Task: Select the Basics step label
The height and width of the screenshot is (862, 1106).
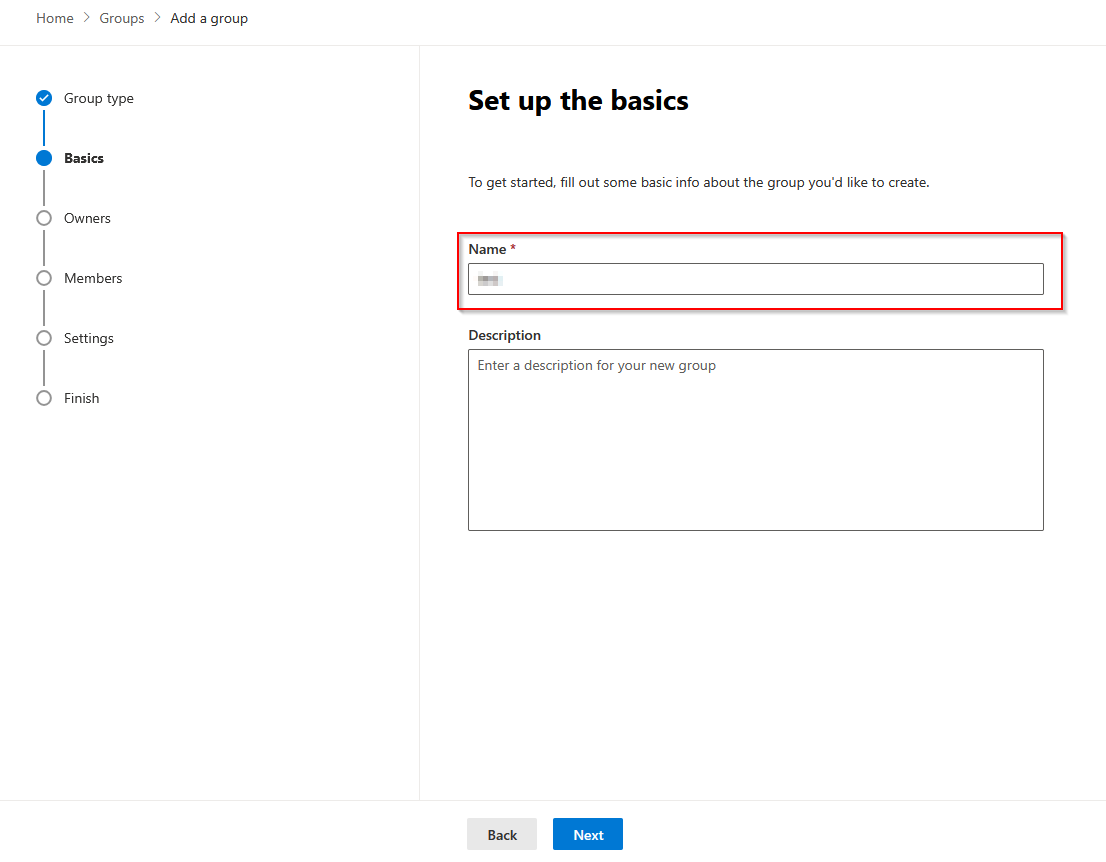Action: [84, 158]
